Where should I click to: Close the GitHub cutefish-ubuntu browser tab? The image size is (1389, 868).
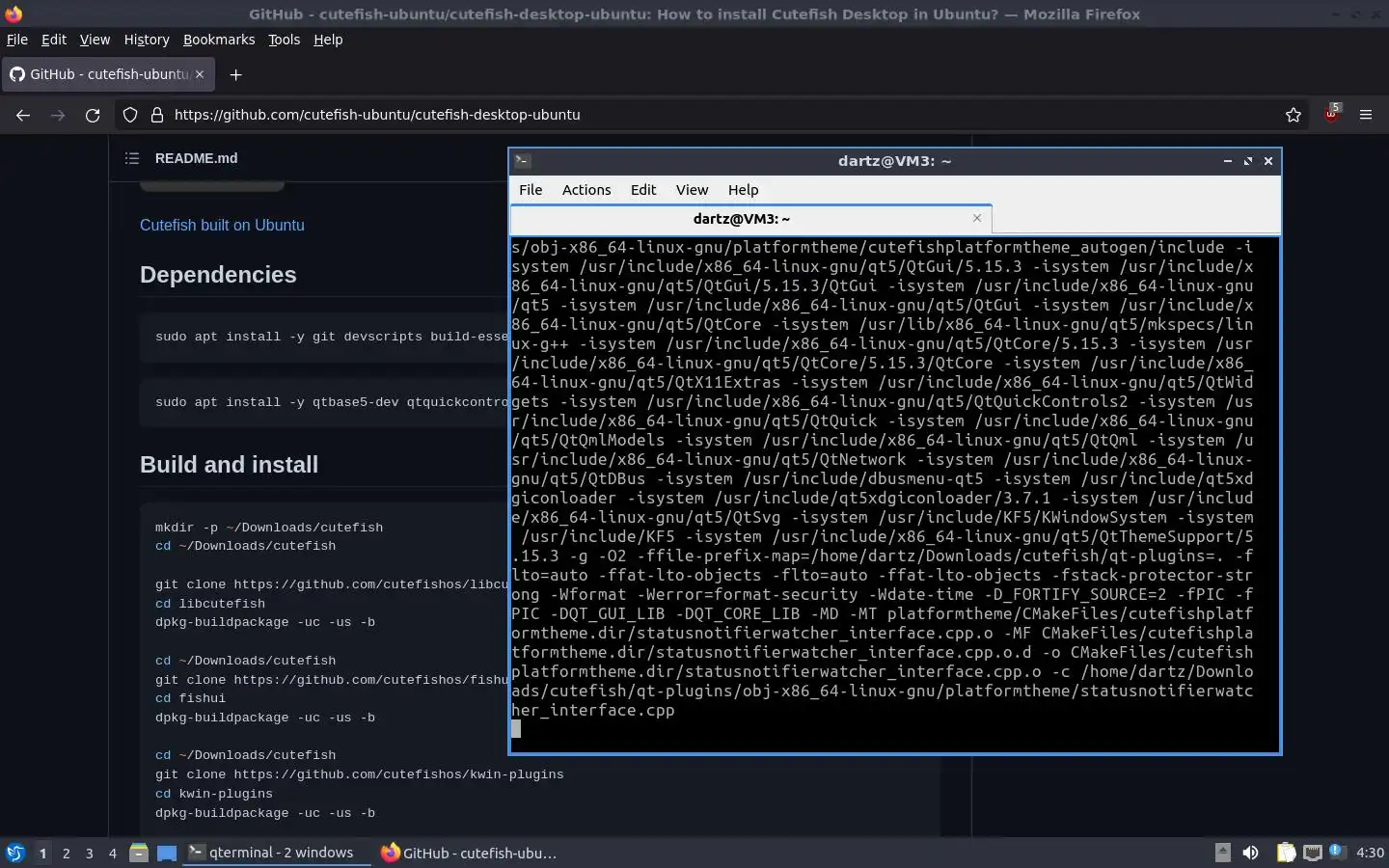200,74
